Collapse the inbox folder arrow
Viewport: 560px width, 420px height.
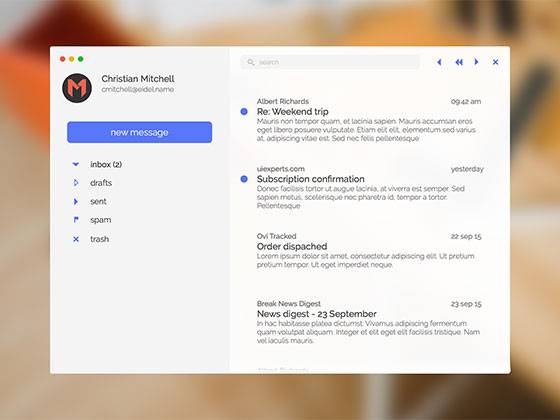pyautogui.click(x=76, y=164)
